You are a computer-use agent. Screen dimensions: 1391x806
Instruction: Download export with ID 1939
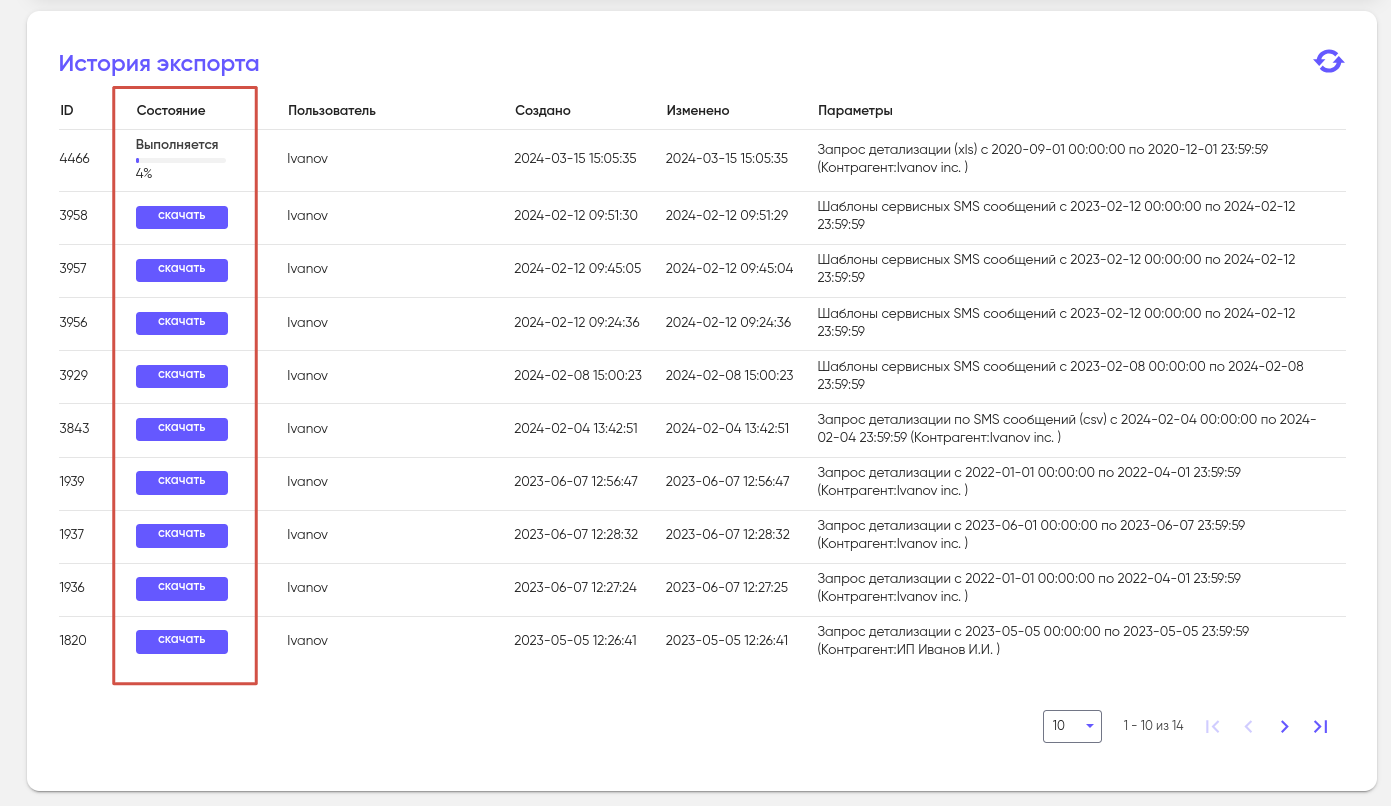(182, 482)
